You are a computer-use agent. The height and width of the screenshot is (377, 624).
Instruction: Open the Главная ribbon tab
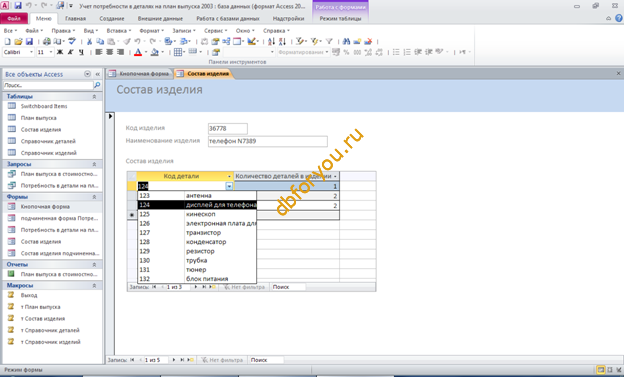click(75, 19)
